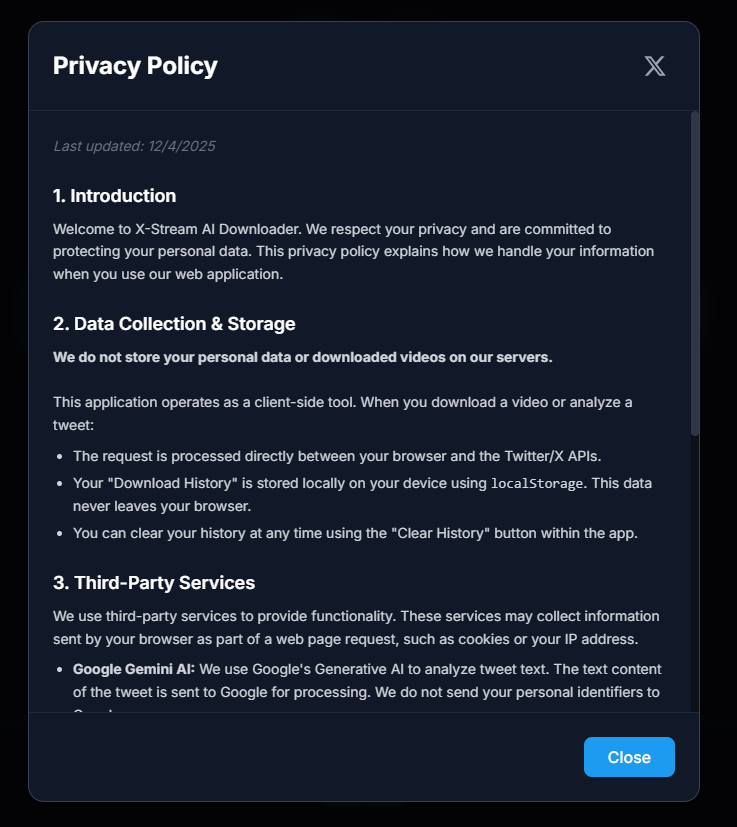The width and height of the screenshot is (737, 827).
Task: Select the introduction paragraph text
Action: coord(350,251)
